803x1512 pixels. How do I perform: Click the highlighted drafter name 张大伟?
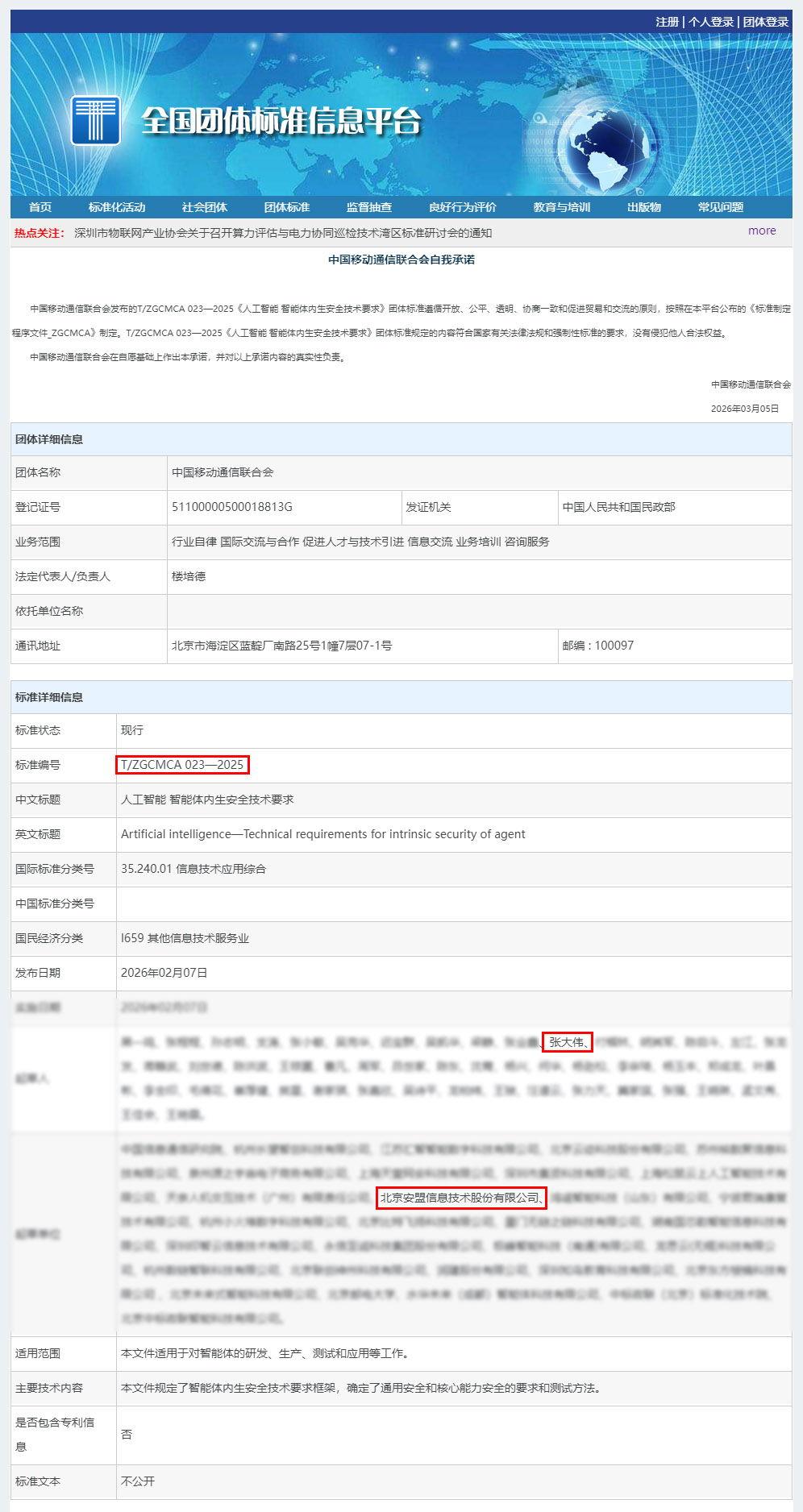[x=567, y=1042]
